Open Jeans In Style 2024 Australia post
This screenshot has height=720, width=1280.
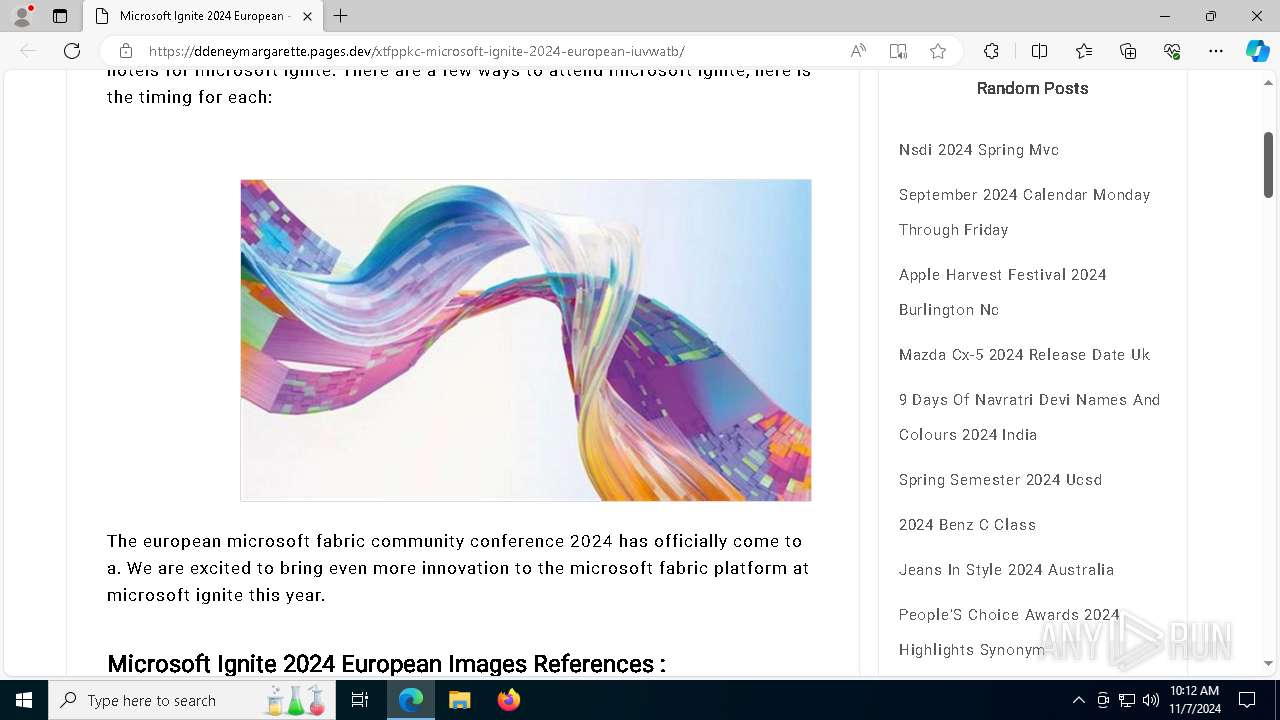click(x=1006, y=570)
